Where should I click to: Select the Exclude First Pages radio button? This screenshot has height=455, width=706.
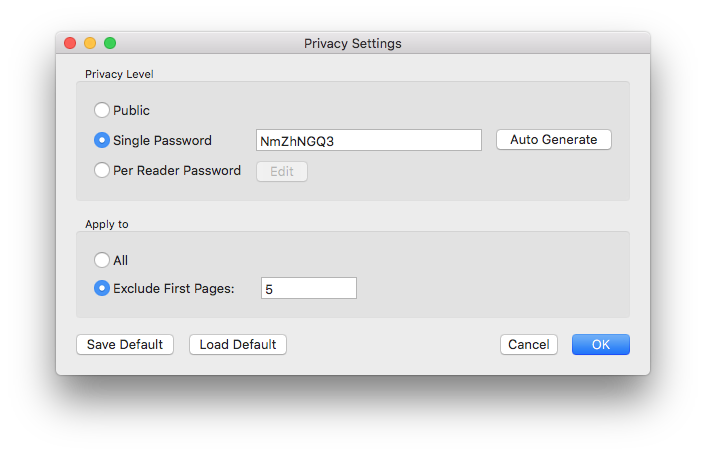102,288
